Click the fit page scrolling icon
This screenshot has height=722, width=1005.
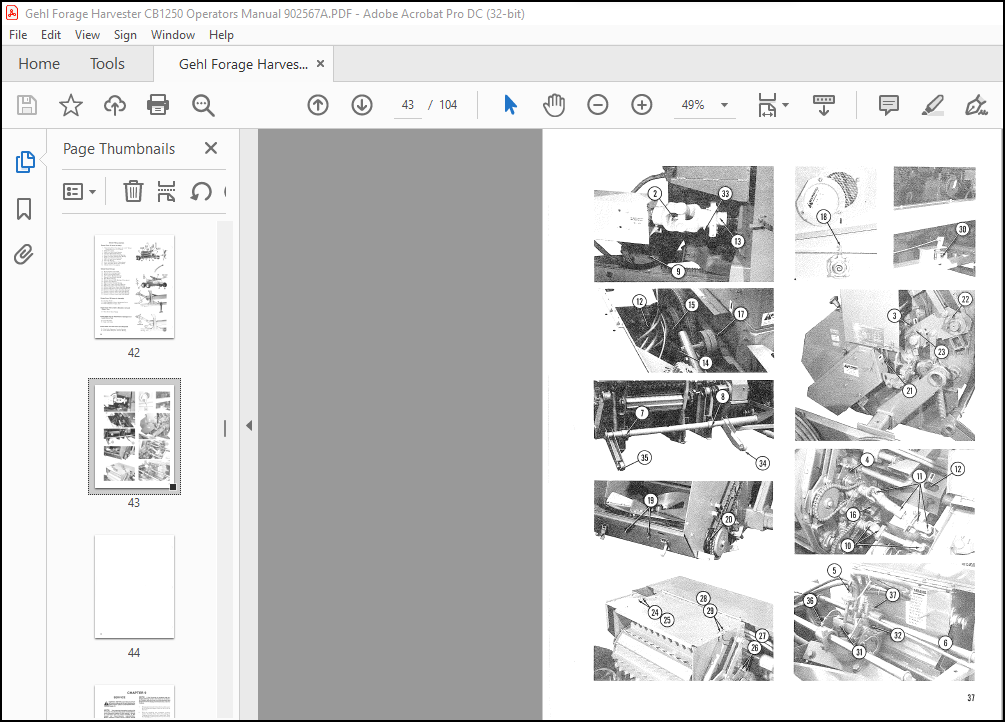(x=767, y=105)
